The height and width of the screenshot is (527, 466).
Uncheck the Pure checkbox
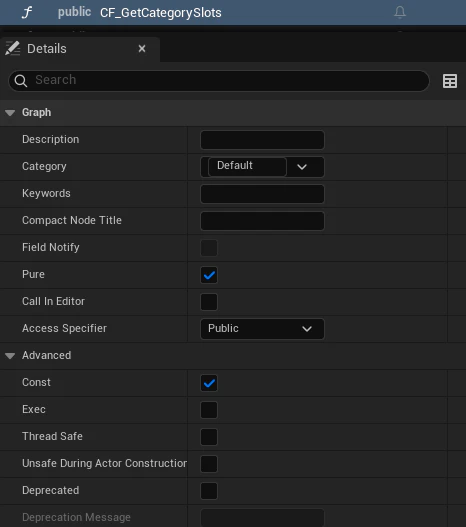click(209, 275)
